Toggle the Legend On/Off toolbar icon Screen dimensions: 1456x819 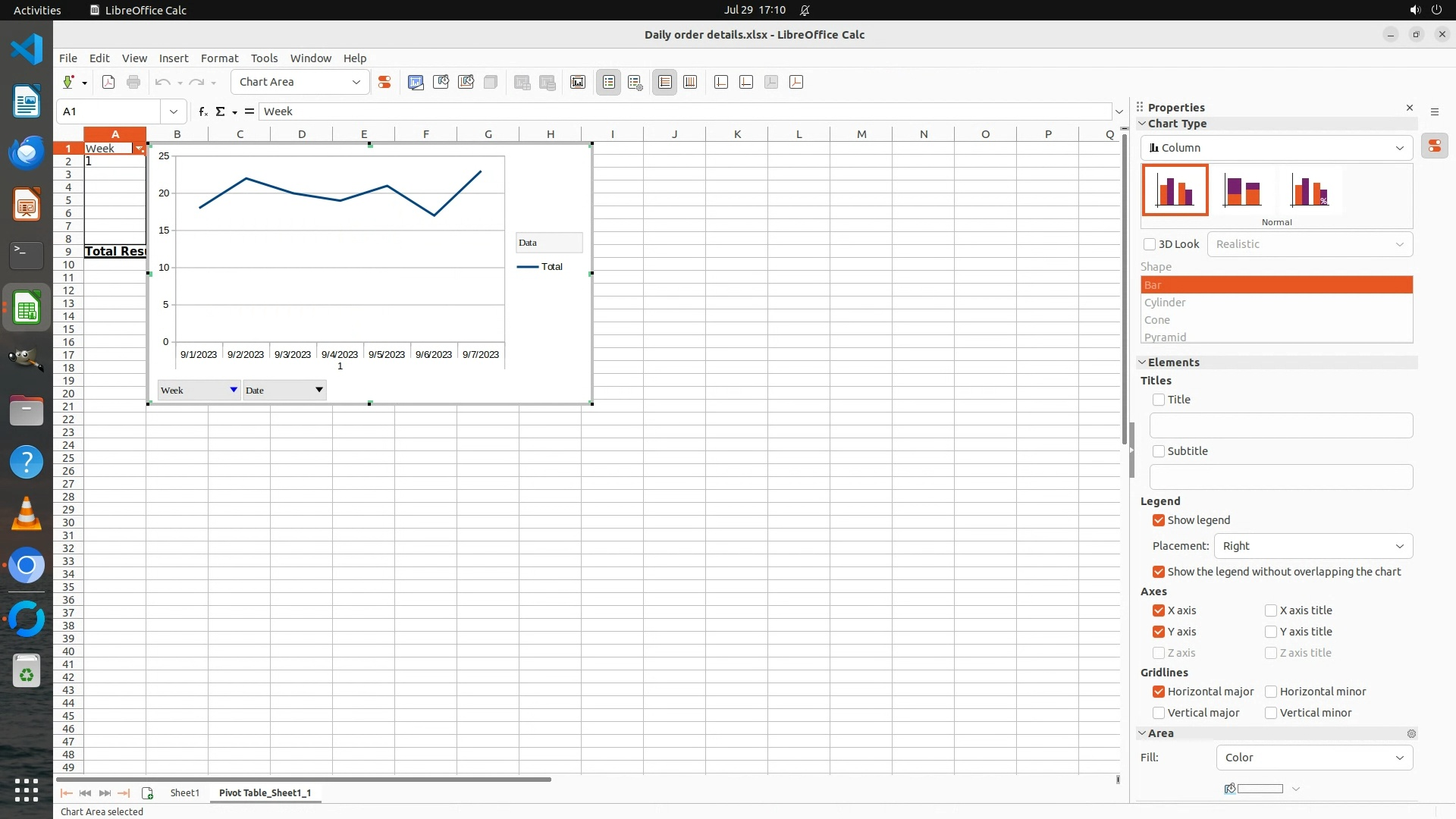609,82
